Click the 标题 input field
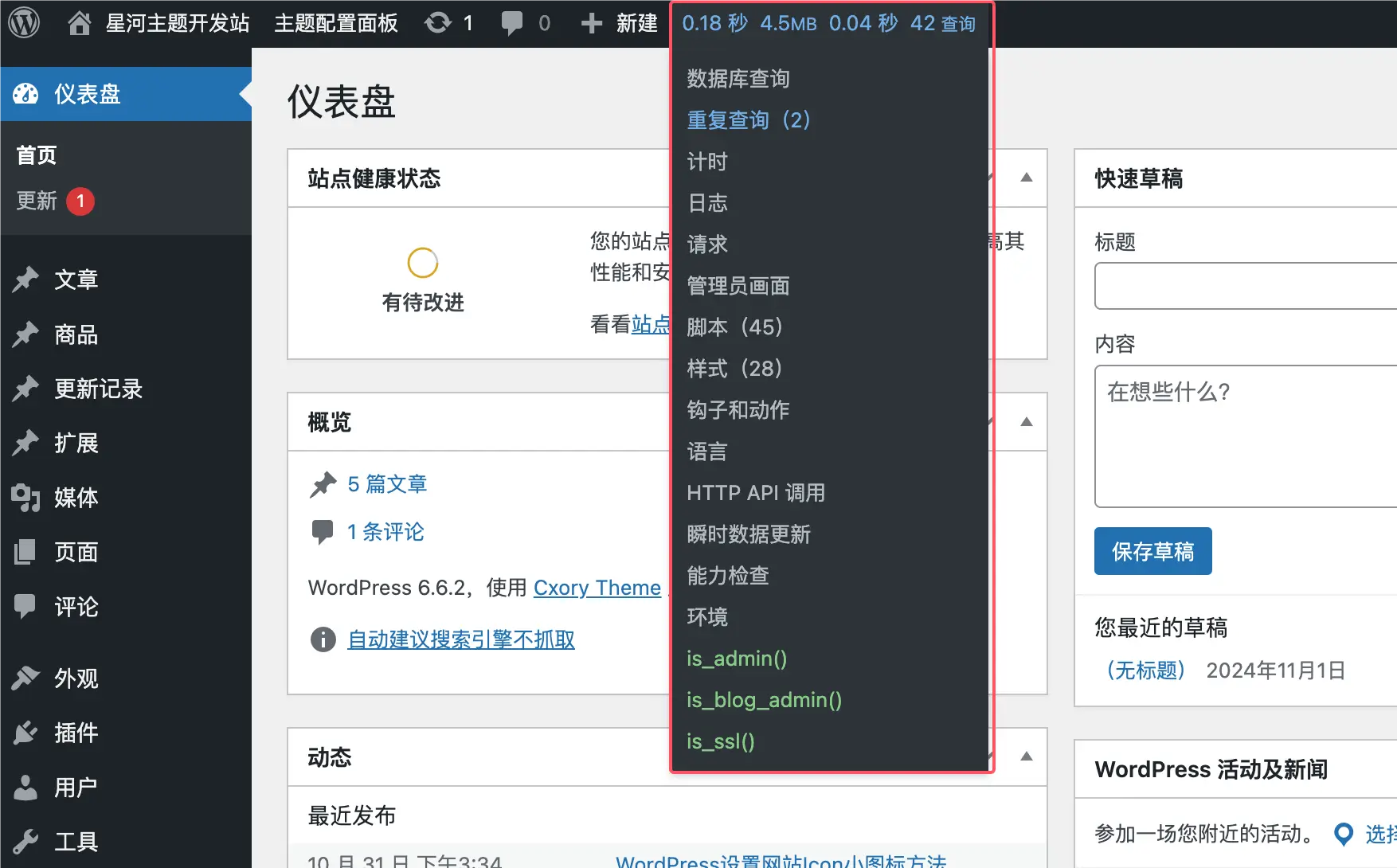Screen dimensions: 1397x868 point(1246,286)
